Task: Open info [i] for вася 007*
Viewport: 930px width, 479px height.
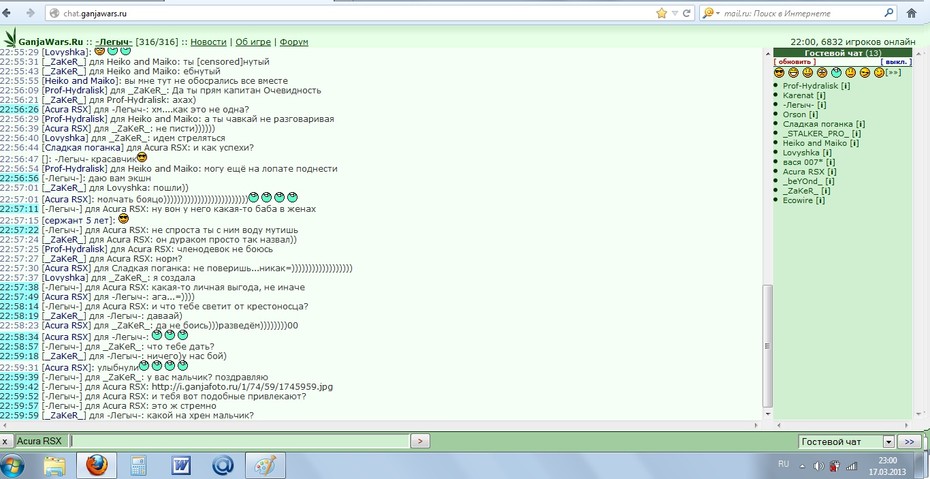Action: [x=831, y=162]
